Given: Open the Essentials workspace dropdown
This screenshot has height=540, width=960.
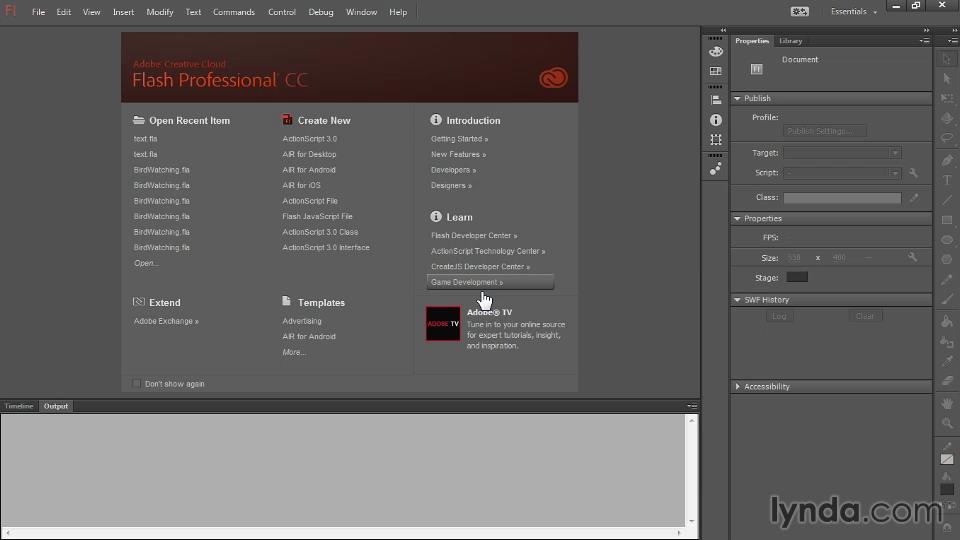Looking at the screenshot, I should 853,12.
